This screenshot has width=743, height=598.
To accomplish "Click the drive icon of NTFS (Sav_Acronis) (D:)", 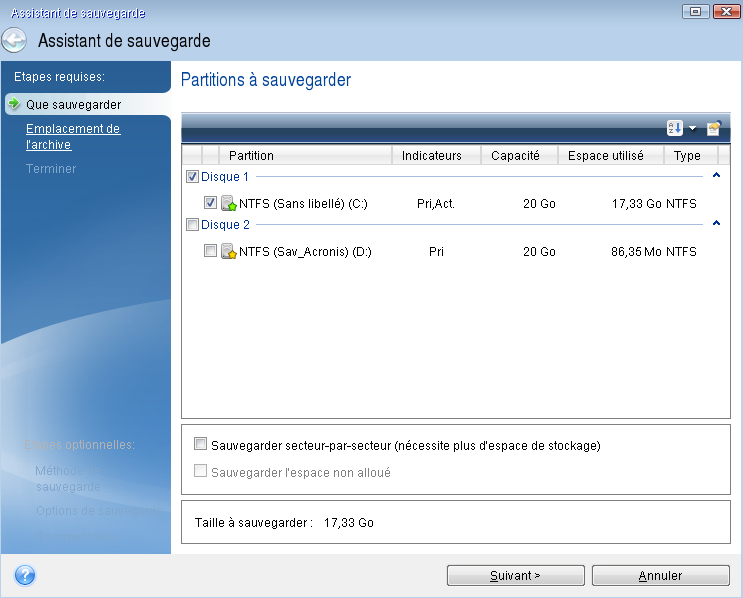I will (228, 251).
